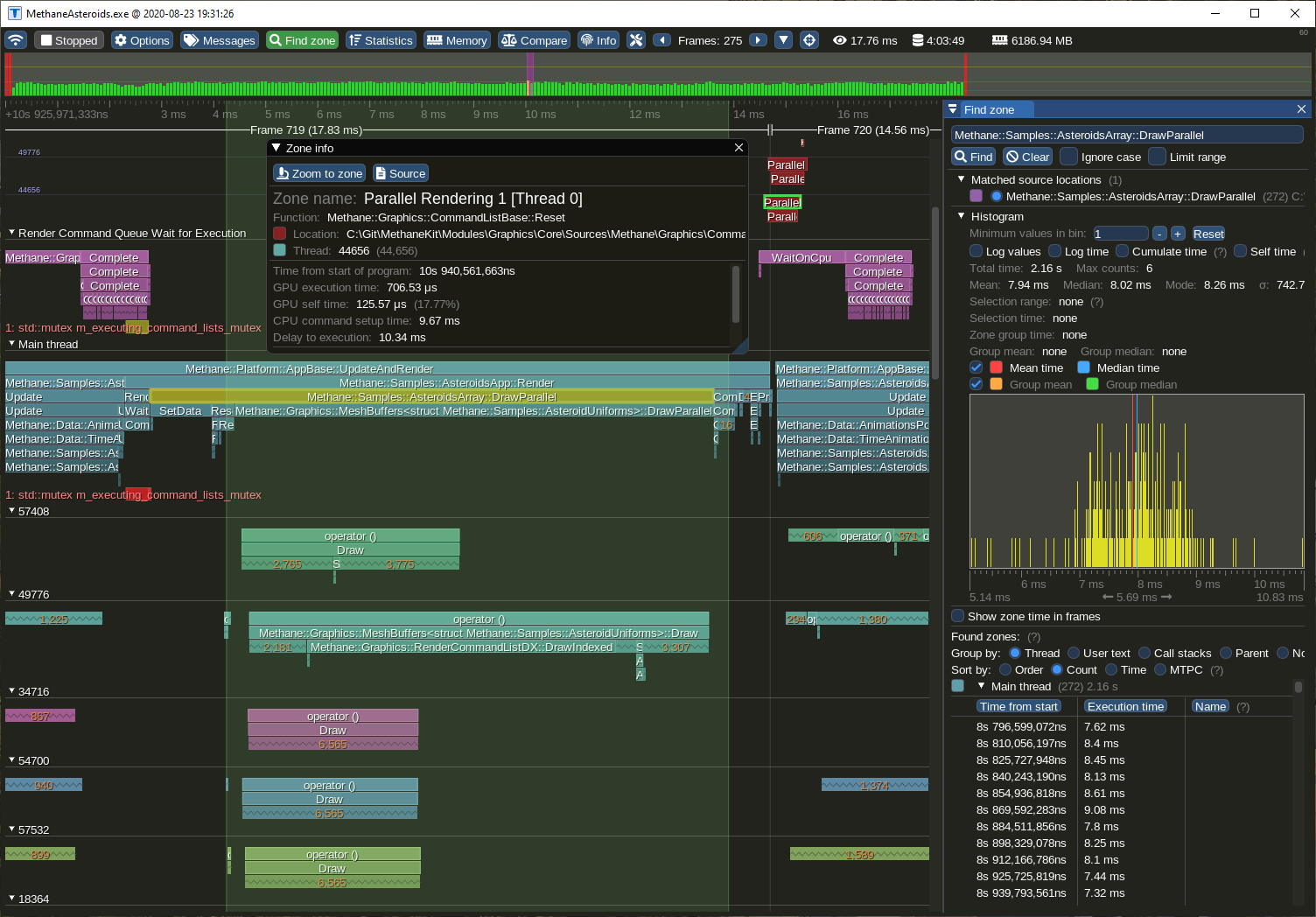Toggle Show zone time in frames
Viewport: 1316px width, 917px height.
coord(958,616)
